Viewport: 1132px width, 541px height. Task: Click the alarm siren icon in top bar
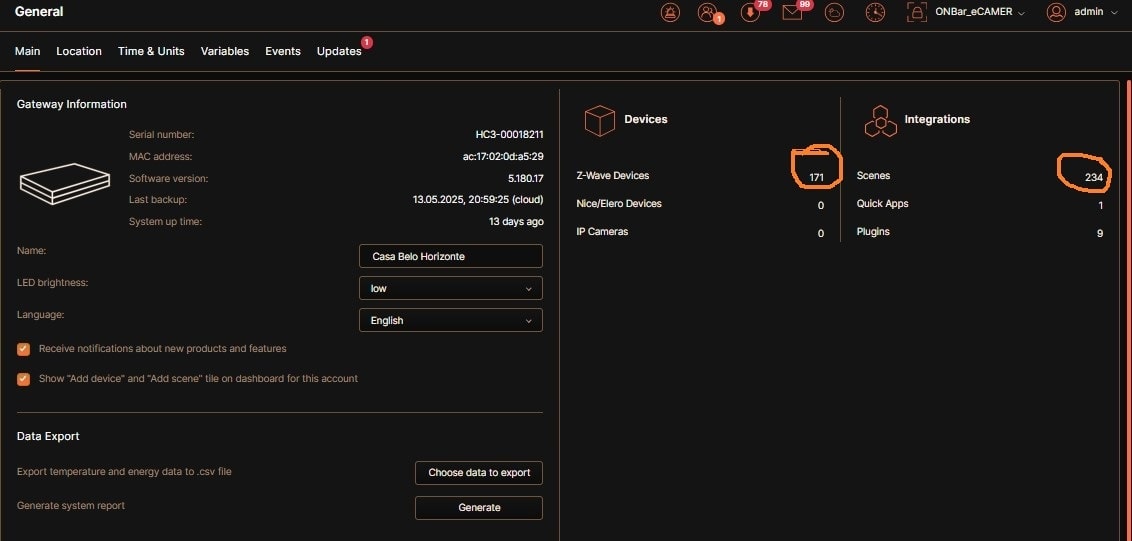(670, 12)
